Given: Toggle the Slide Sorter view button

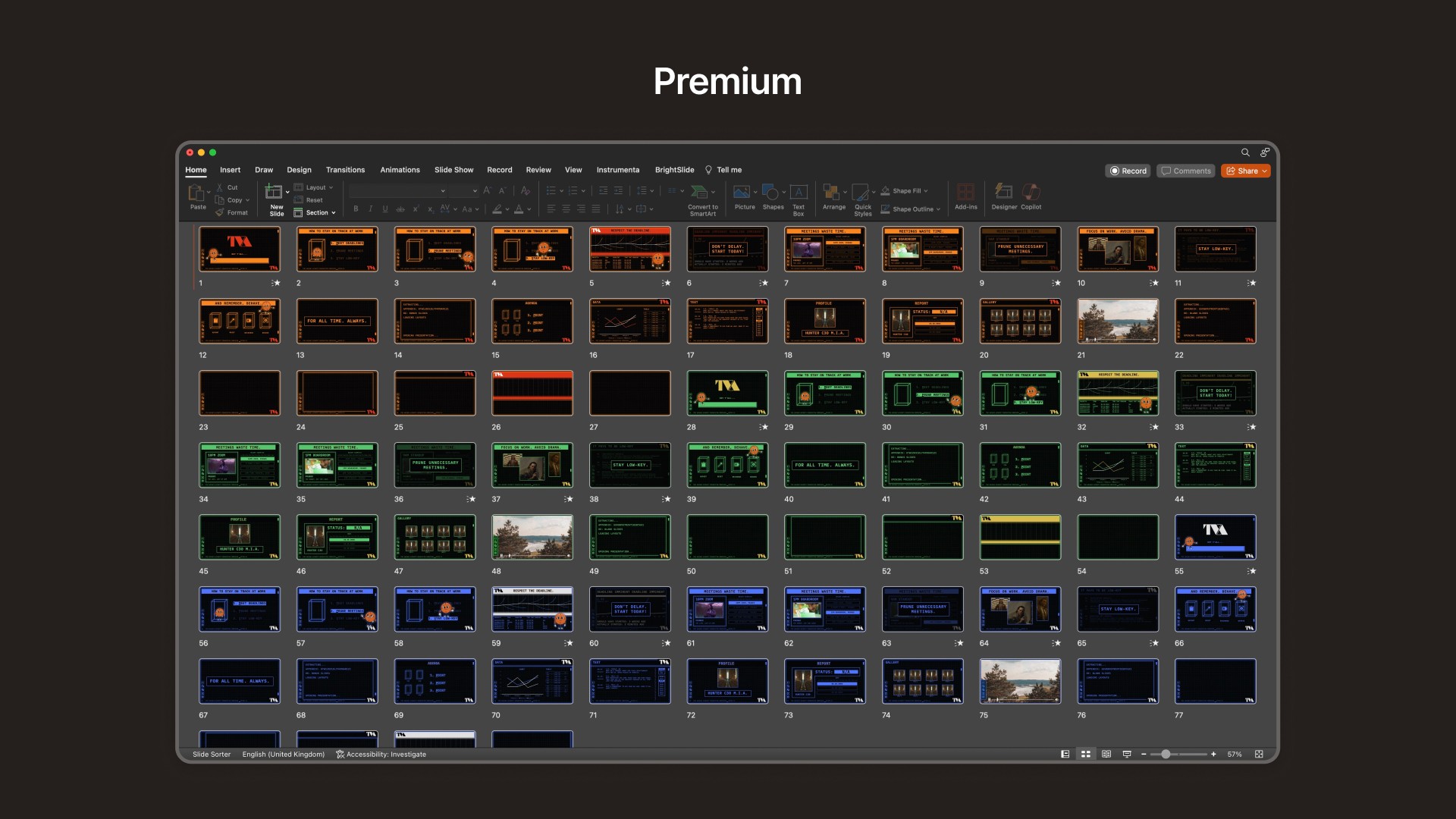Looking at the screenshot, I should (1086, 755).
